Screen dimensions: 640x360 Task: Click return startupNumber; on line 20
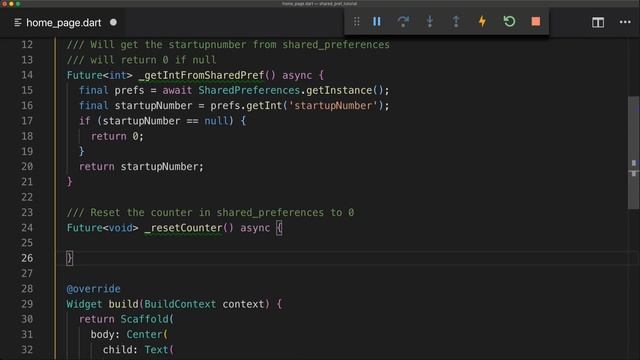(x=141, y=167)
